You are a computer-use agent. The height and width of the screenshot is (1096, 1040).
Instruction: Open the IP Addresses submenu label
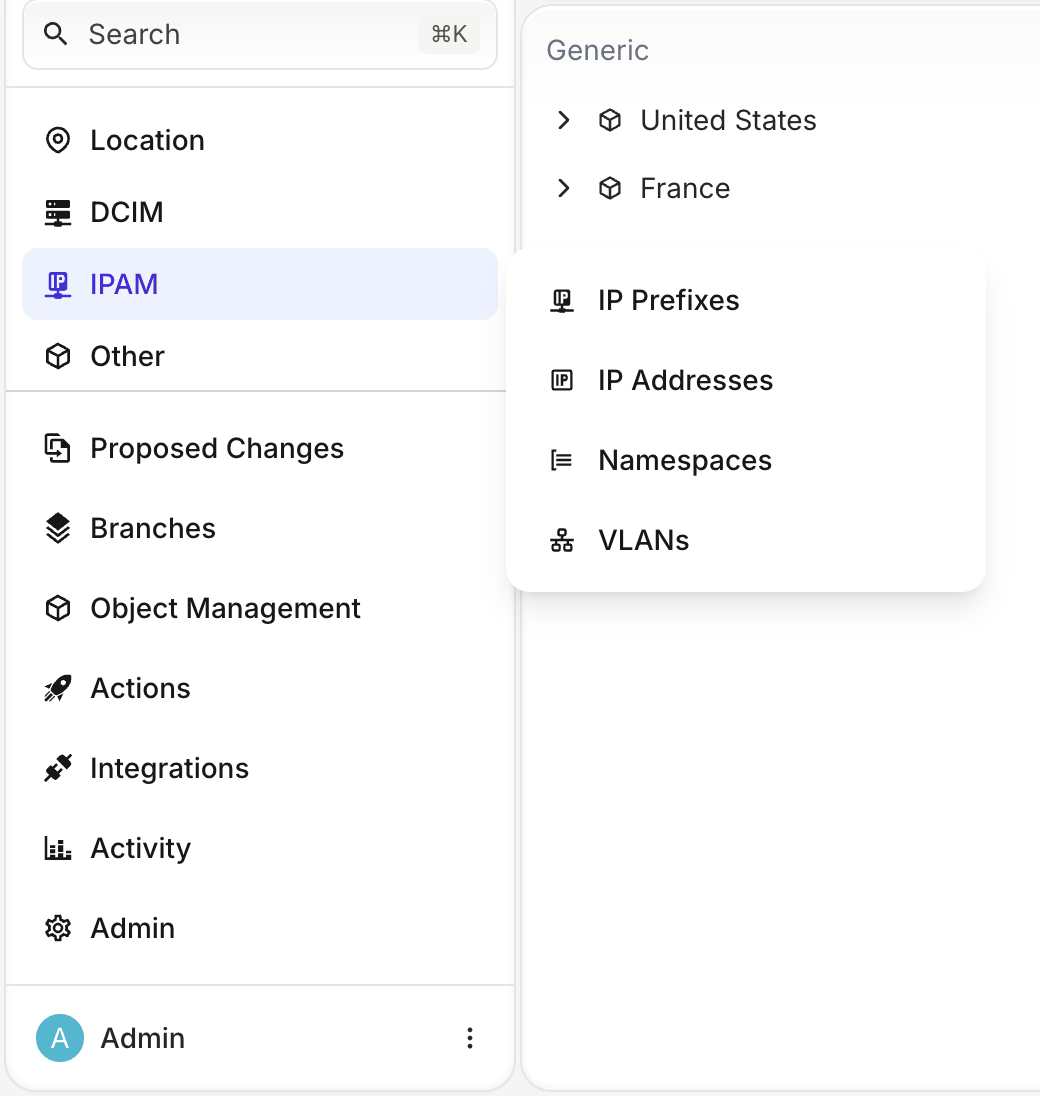point(686,380)
